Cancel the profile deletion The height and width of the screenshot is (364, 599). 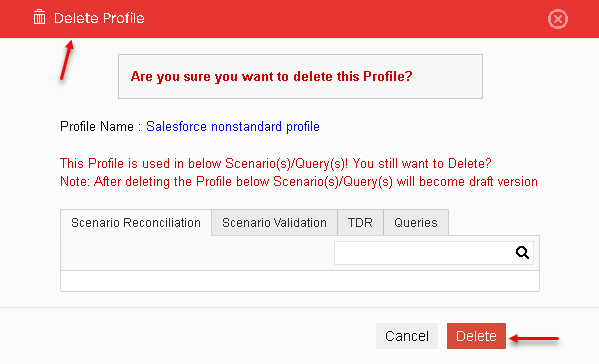[407, 336]
